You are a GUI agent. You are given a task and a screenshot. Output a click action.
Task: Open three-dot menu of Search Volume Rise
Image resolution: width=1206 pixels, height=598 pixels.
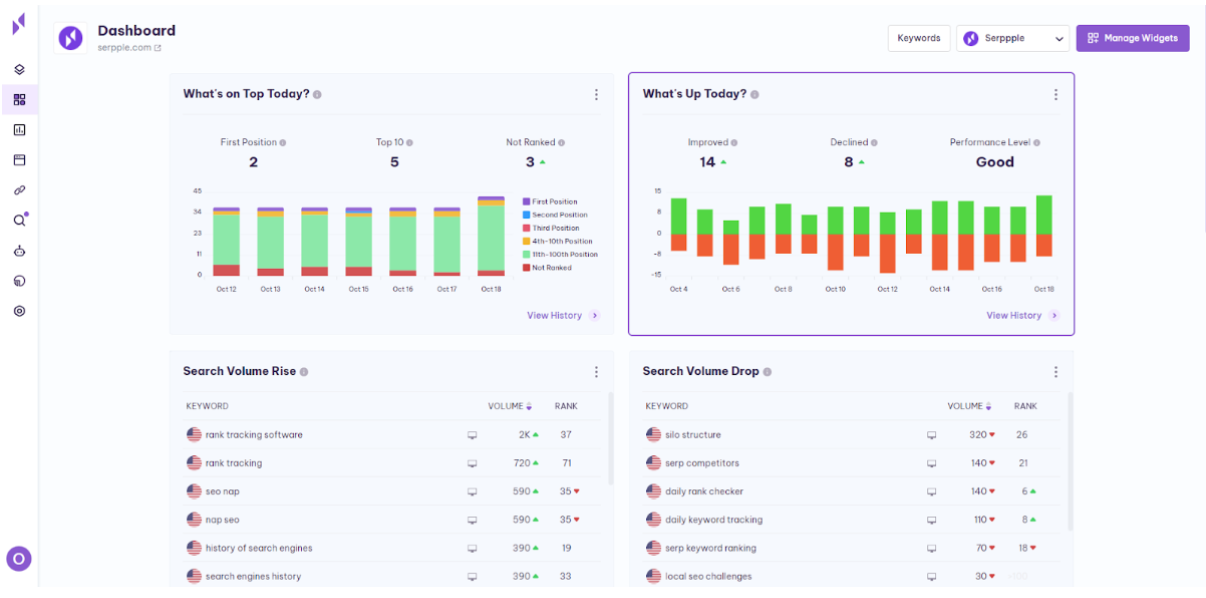pyautogui.click(x=597, y=372)
